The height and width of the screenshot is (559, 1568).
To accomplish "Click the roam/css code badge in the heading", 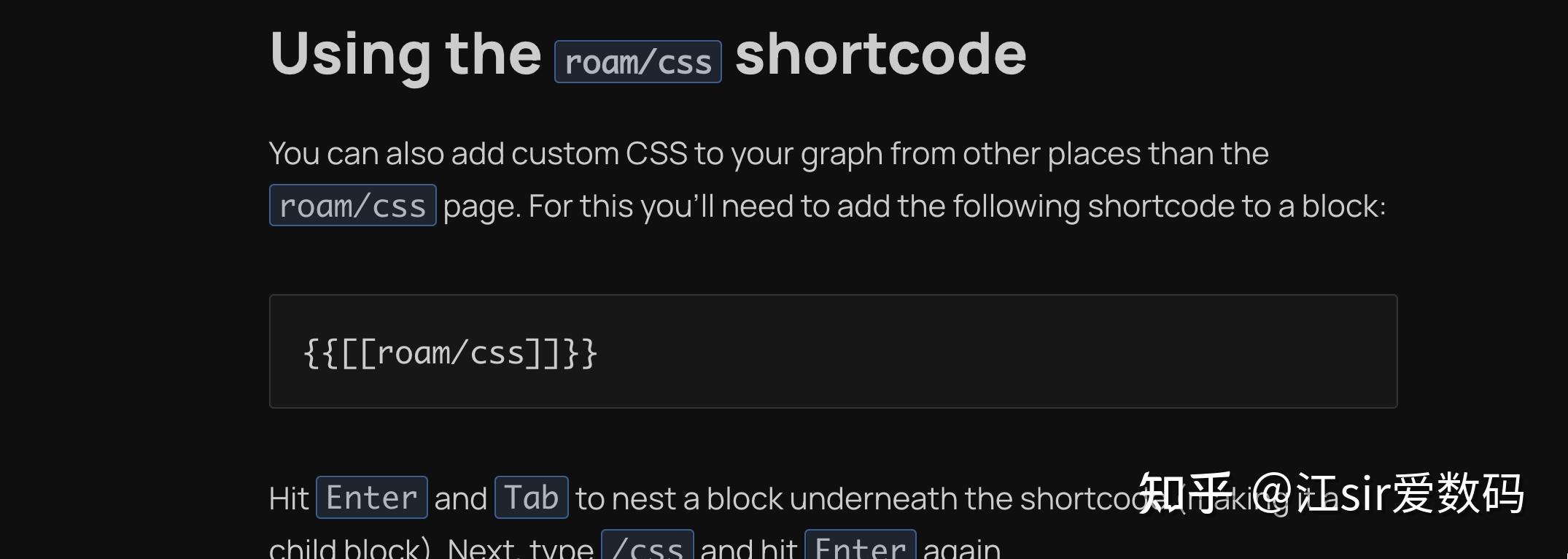I will point(637,62).
